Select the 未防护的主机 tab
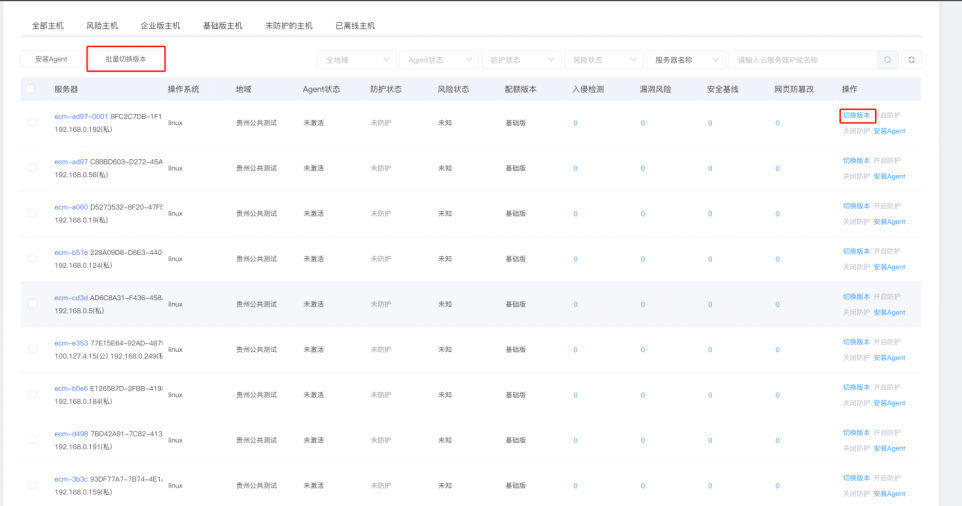962x506 pixels. 289,26
